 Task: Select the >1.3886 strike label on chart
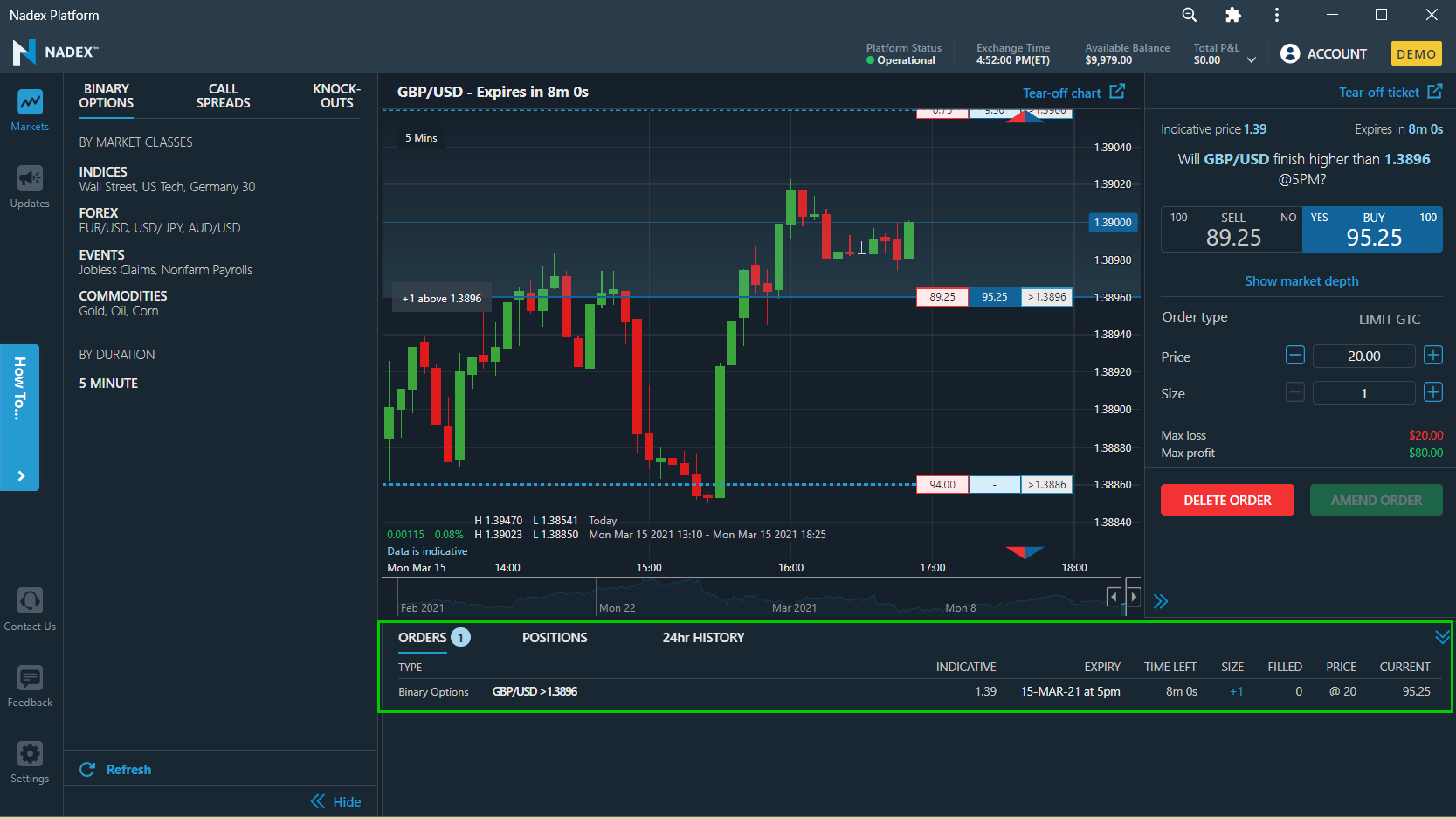(x=1046, y=485)
